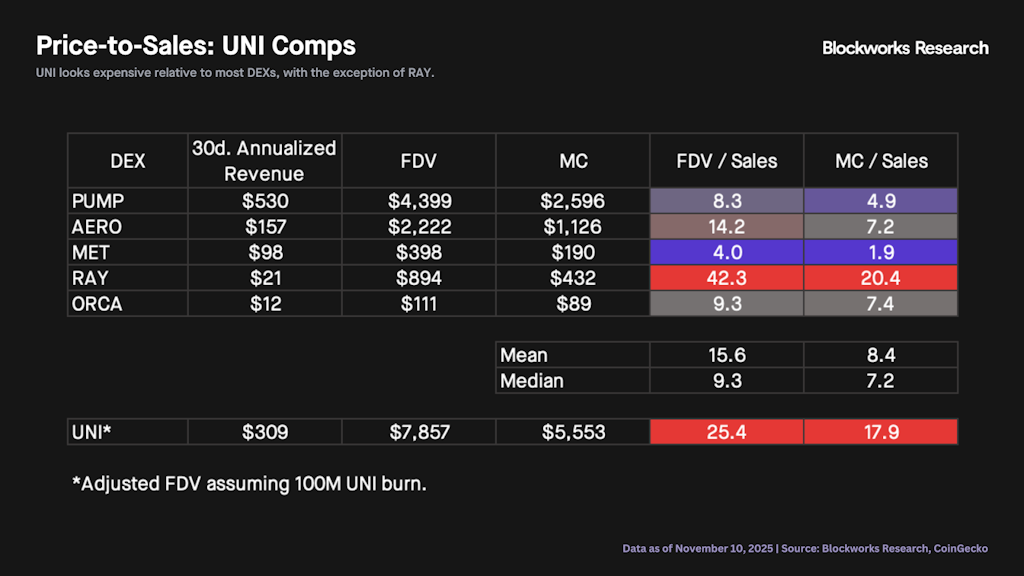The image size is (1024, 576).
Task: Select the 'Price-to-Sales: UNI Comps' title
Action: tap(196, 46)
